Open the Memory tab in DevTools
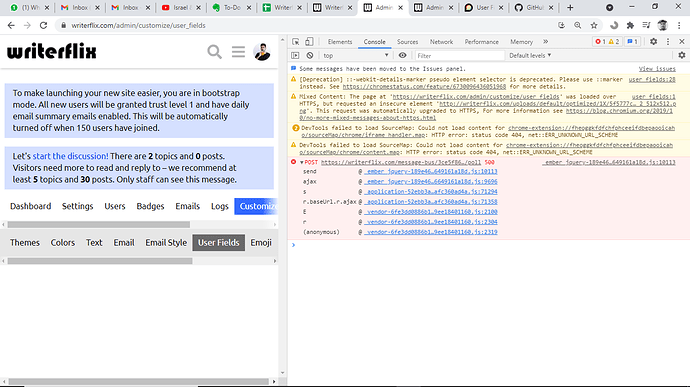The width and height of the screenshot is (690, 387). click(x=521, y=42)
